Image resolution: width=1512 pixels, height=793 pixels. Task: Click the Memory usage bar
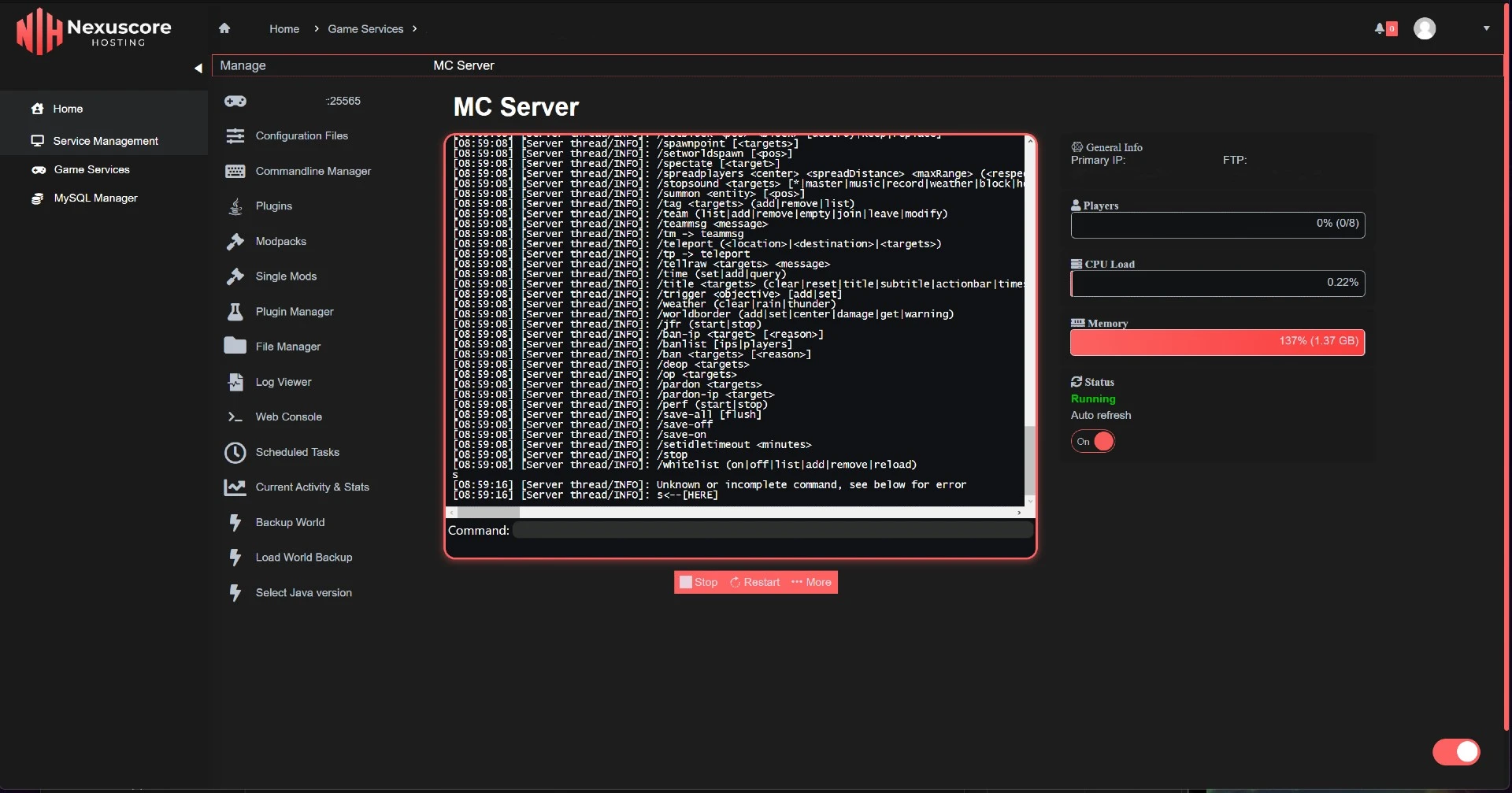(1217, 343)
